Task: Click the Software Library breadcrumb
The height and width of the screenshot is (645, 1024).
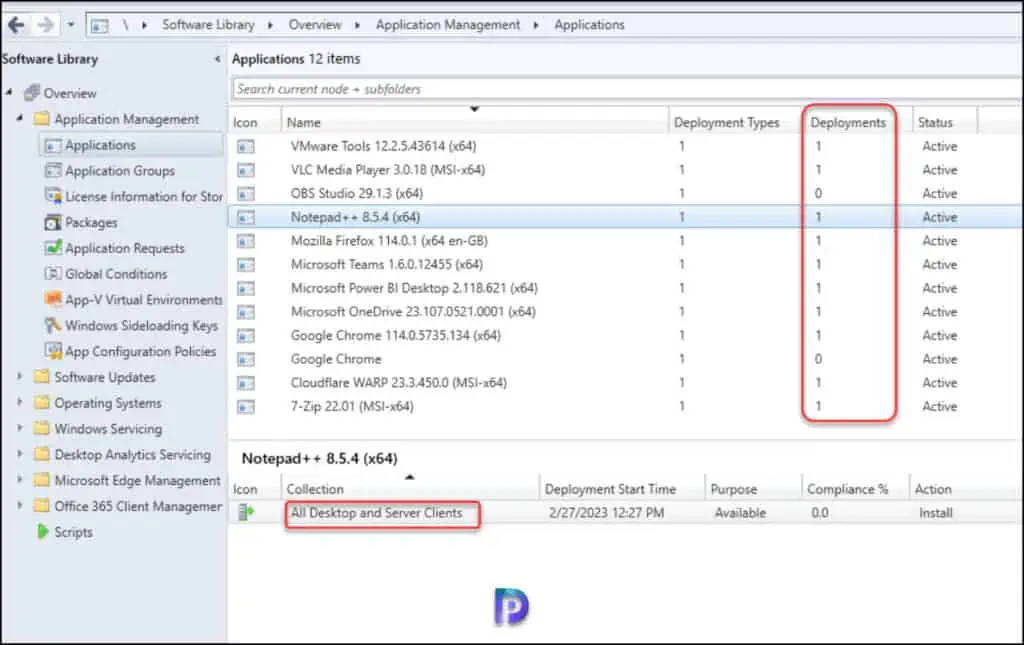Action: coord(208,25)
